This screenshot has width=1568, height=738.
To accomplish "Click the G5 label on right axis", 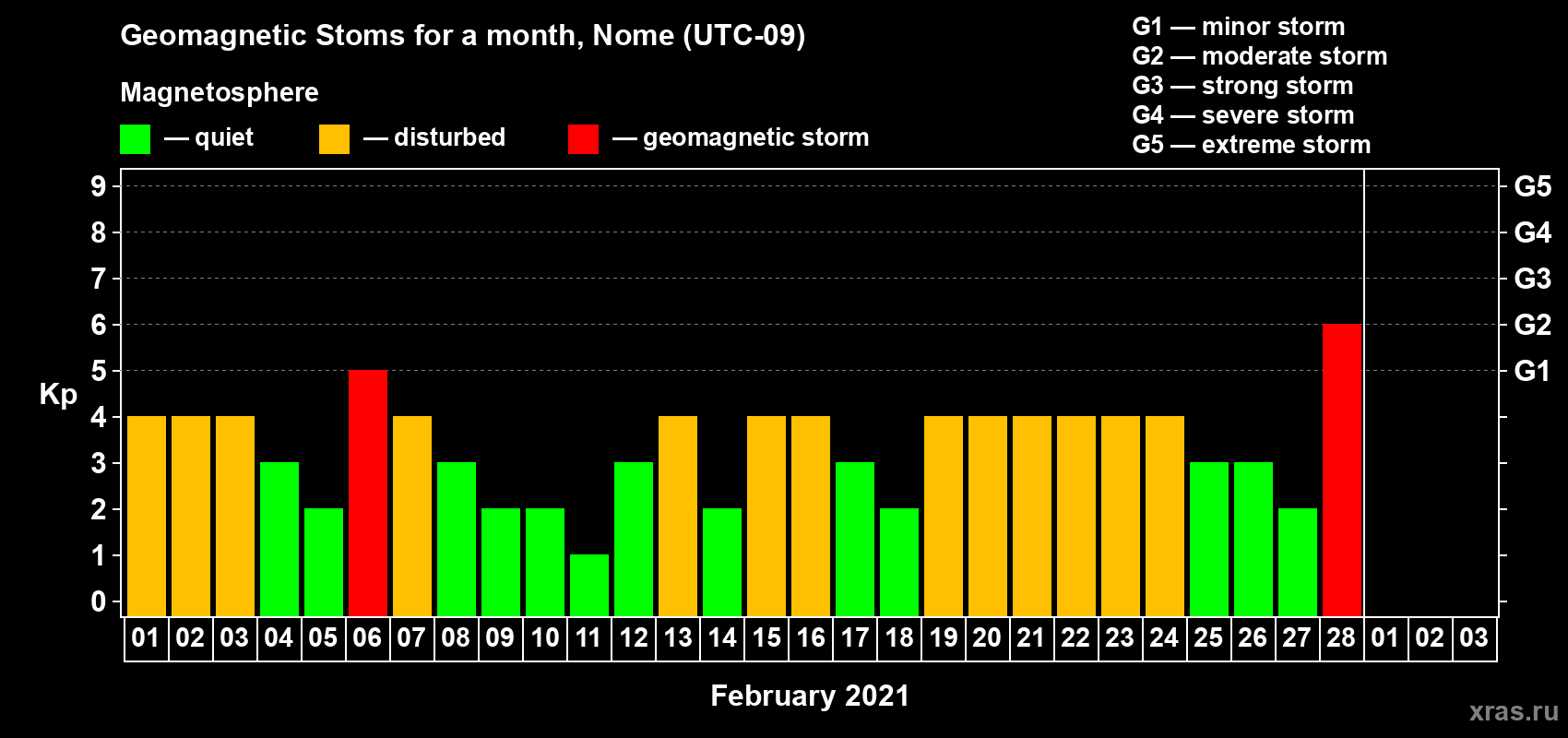I will point(1532,186).
